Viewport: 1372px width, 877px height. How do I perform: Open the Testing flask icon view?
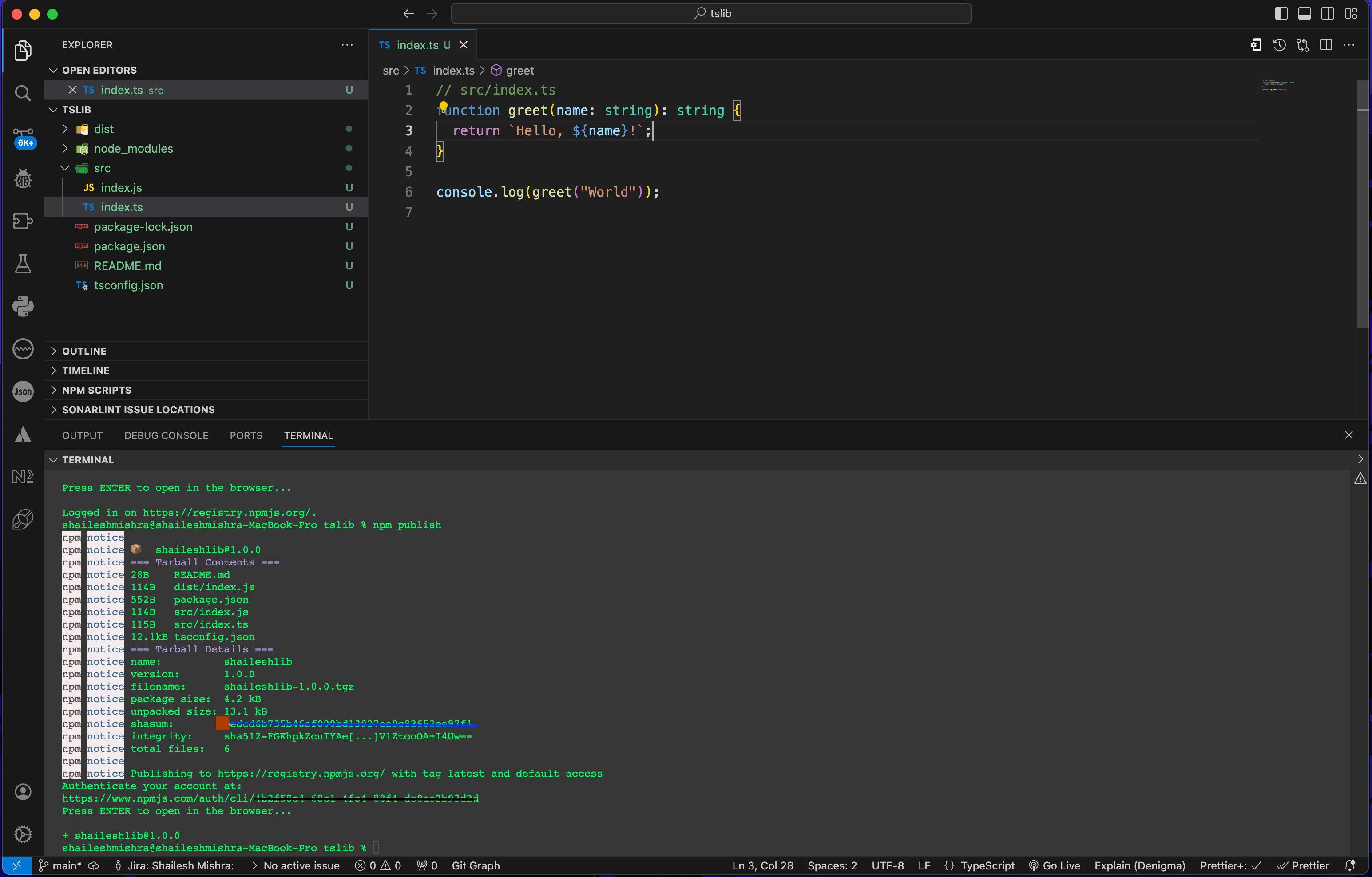click(x=23, y=264)
